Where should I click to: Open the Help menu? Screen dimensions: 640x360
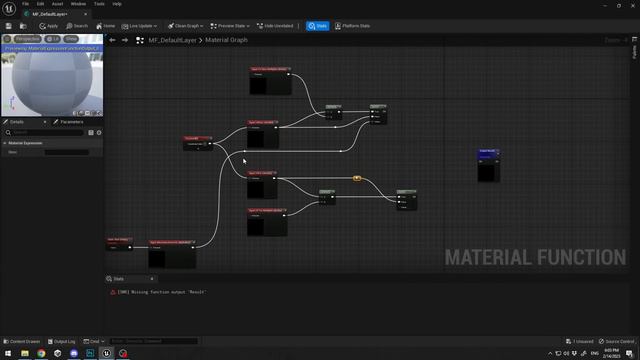pos(117,4)
